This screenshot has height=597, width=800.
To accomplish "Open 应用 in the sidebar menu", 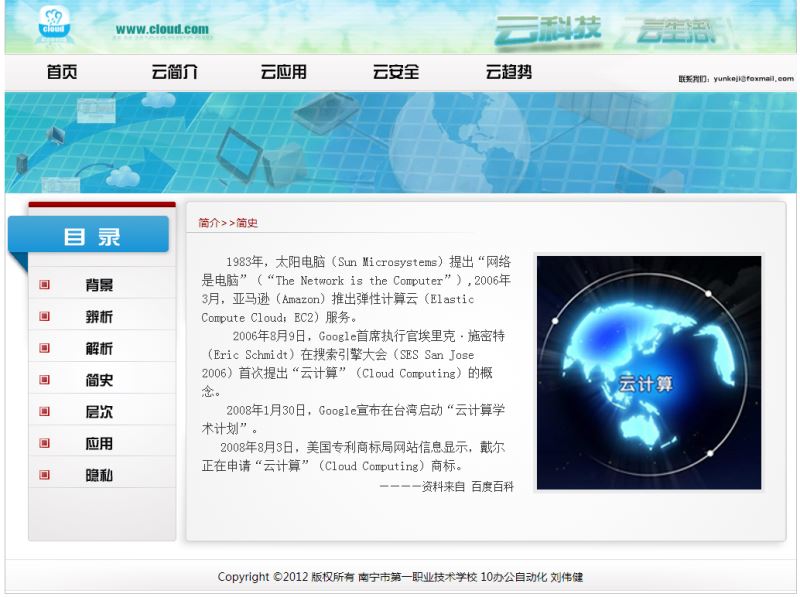I will tap(99, 443).
